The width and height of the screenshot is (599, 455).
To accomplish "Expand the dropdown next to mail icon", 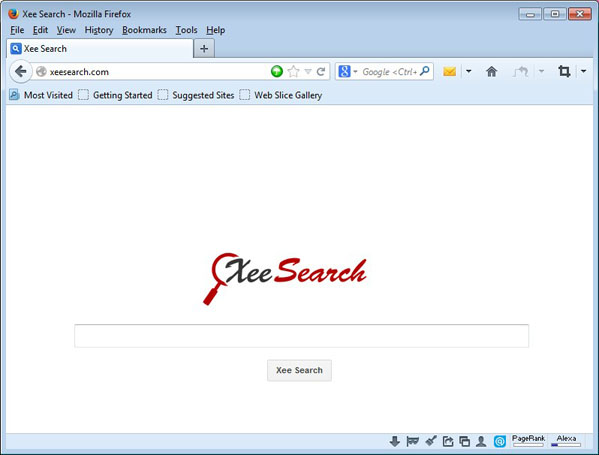I will tap(469, 71).
